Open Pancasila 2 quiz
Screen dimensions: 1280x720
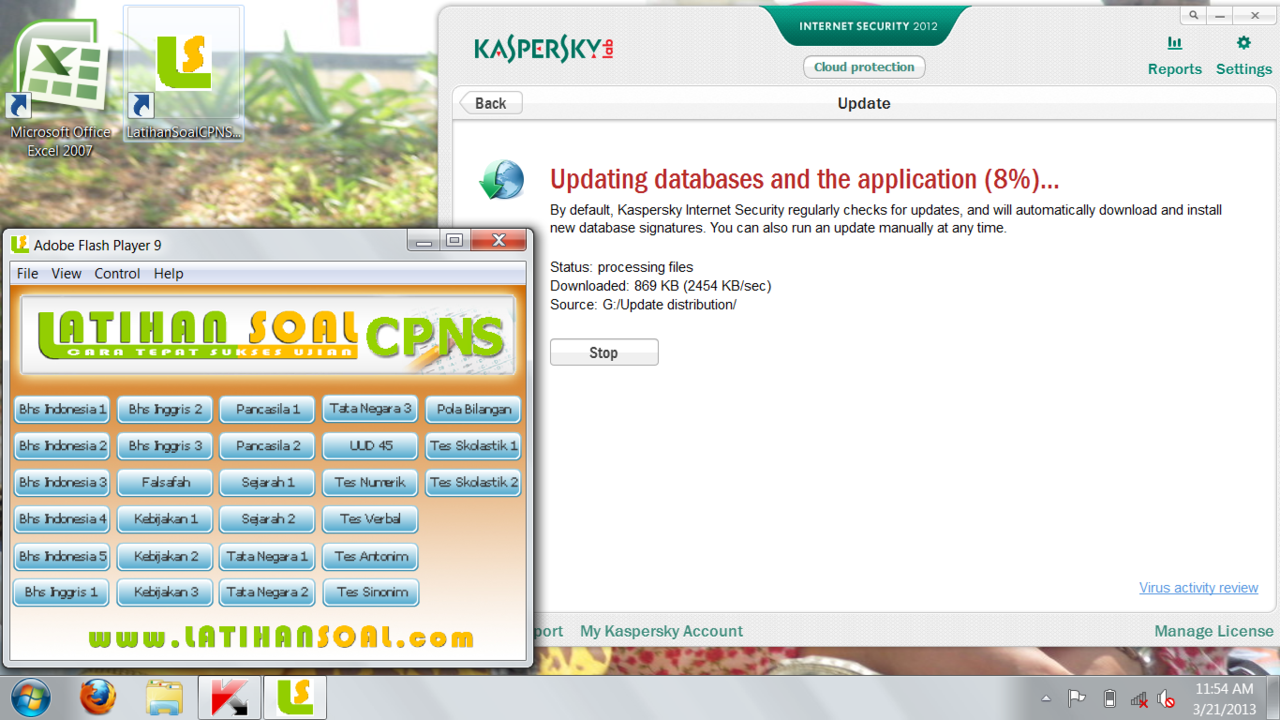coord(268,445)
